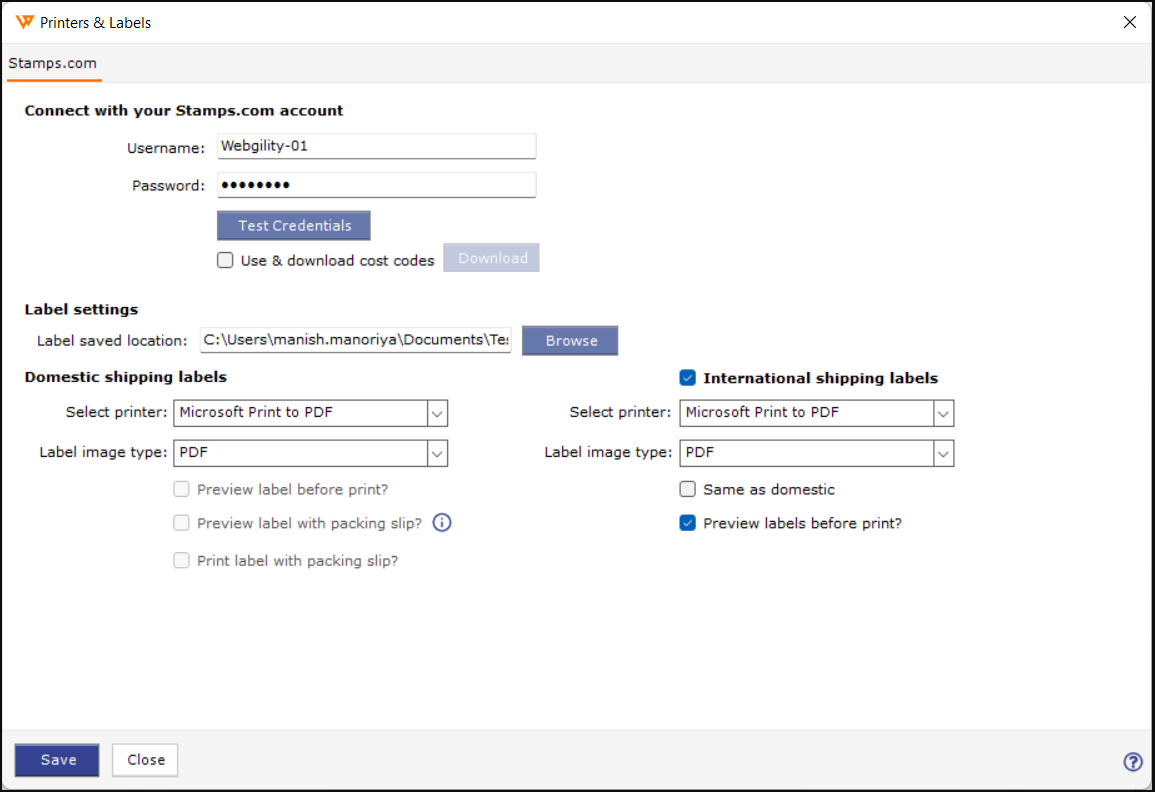Click into the Username field
Image resolution: width=1155 pixels, height=792 pixels.
pyautogui.click(x=376, y=146)
